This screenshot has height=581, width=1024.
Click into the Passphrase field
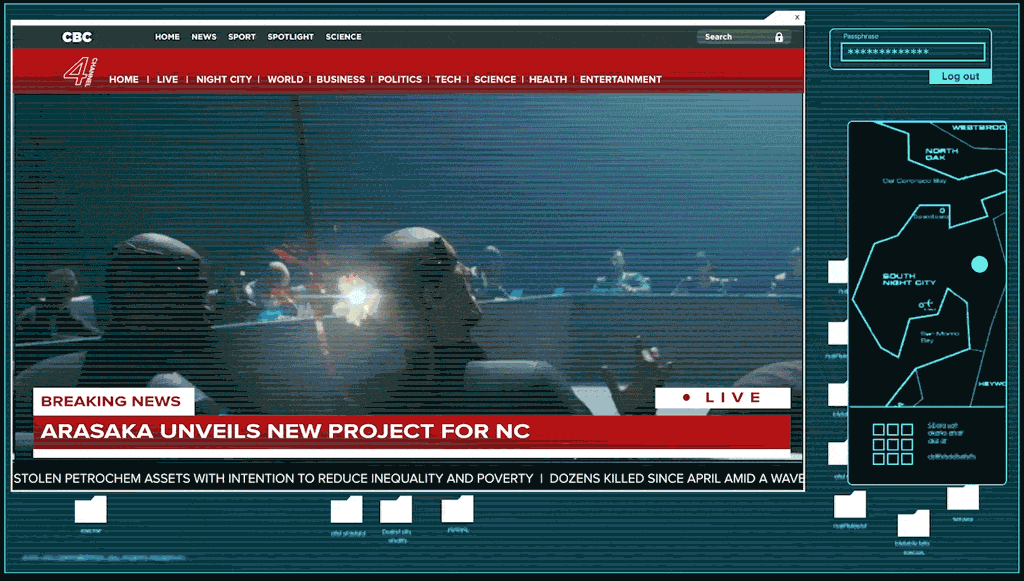click(x=912, y=52)
